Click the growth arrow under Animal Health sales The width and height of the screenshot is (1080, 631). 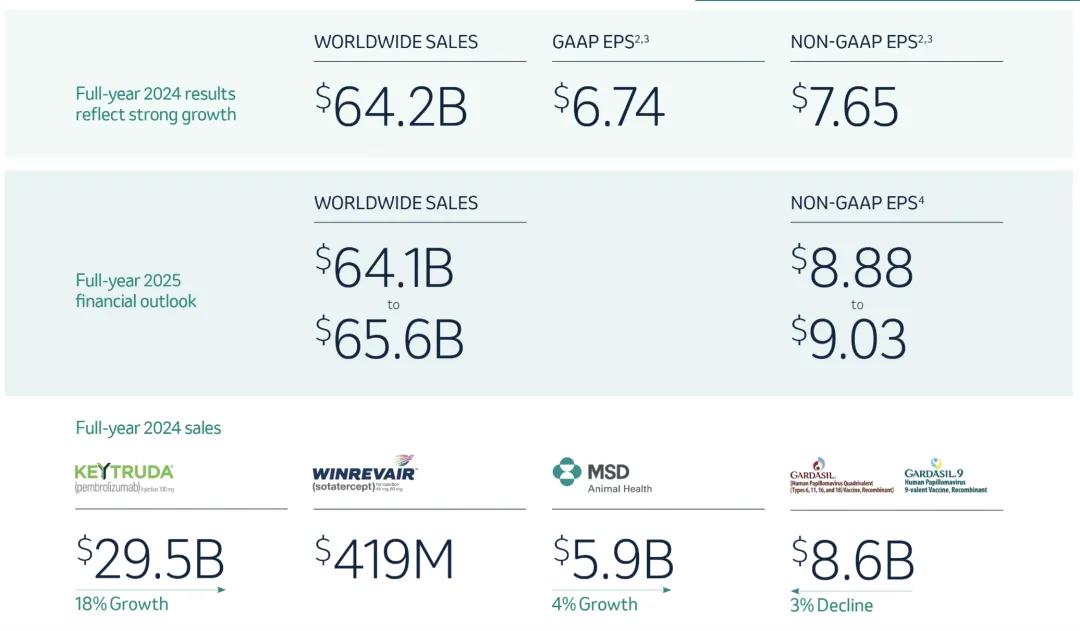[x=611, y=590]
